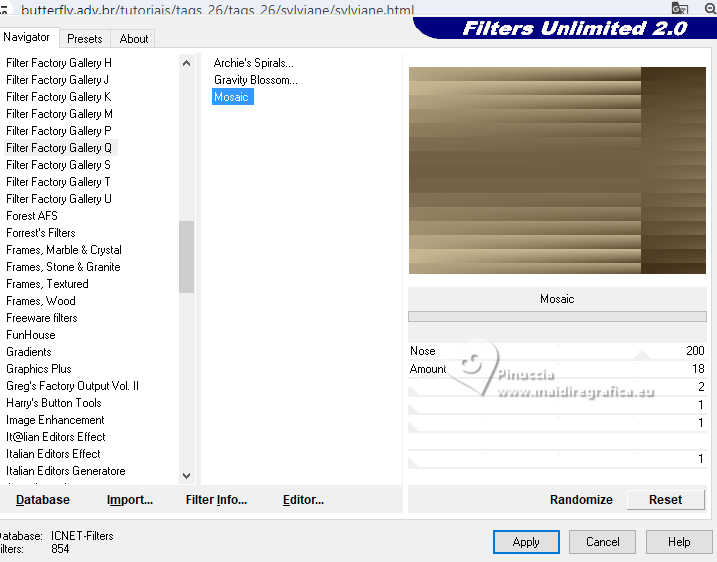Choose the Mosaic filter

pyautogui.click(x=233, y=96)
